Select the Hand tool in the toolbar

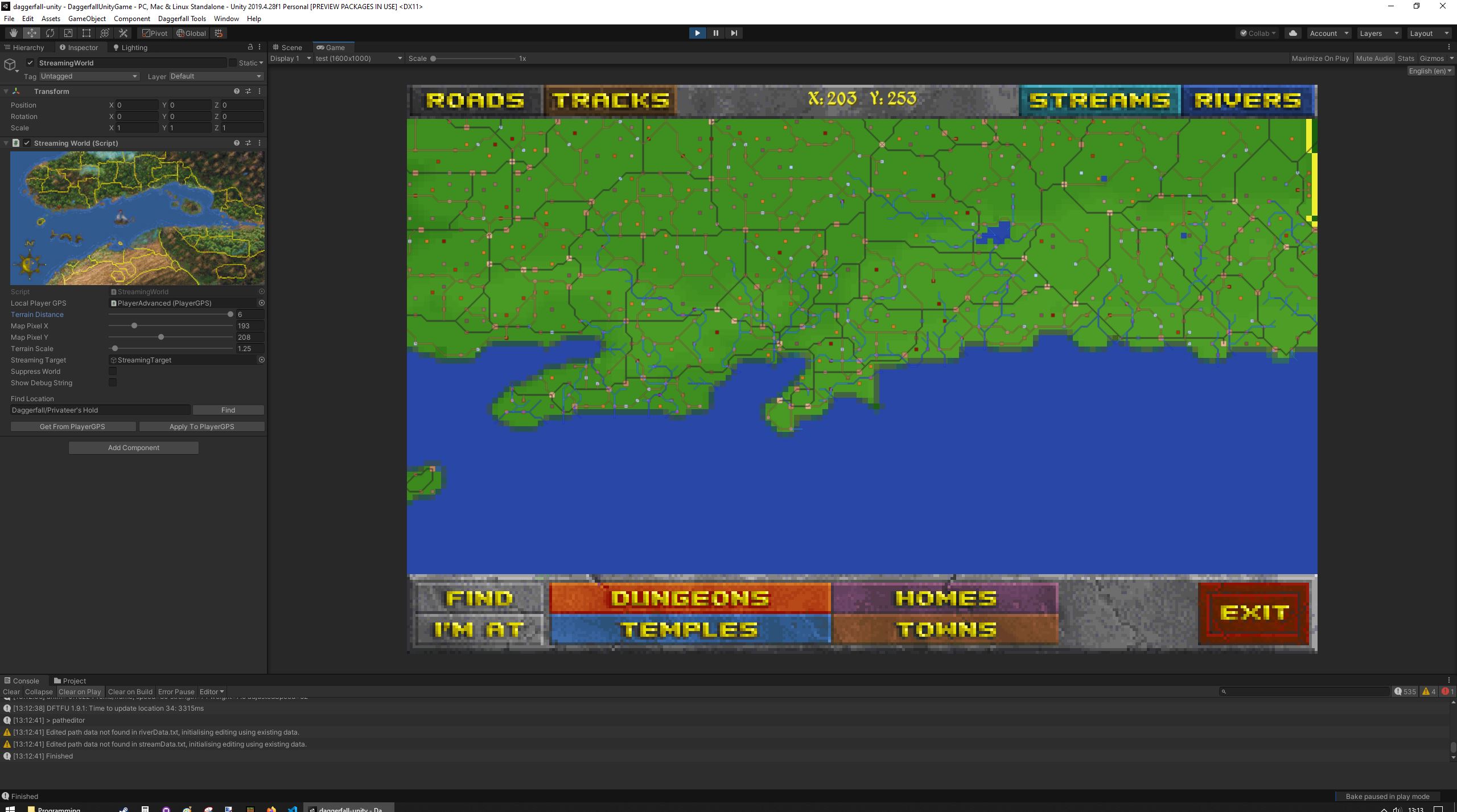tap(13, 33)
